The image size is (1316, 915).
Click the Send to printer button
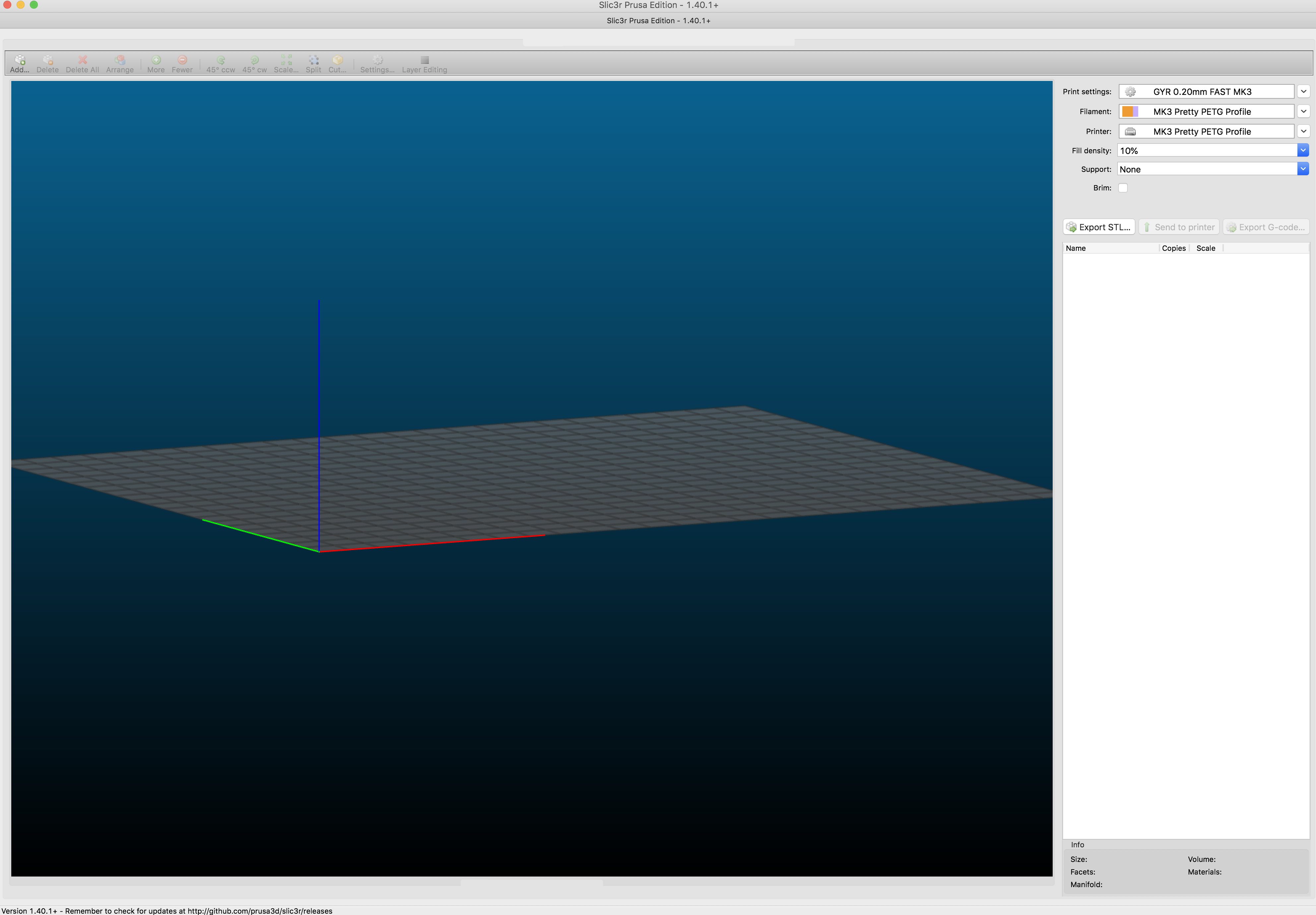pos(1178,227)
